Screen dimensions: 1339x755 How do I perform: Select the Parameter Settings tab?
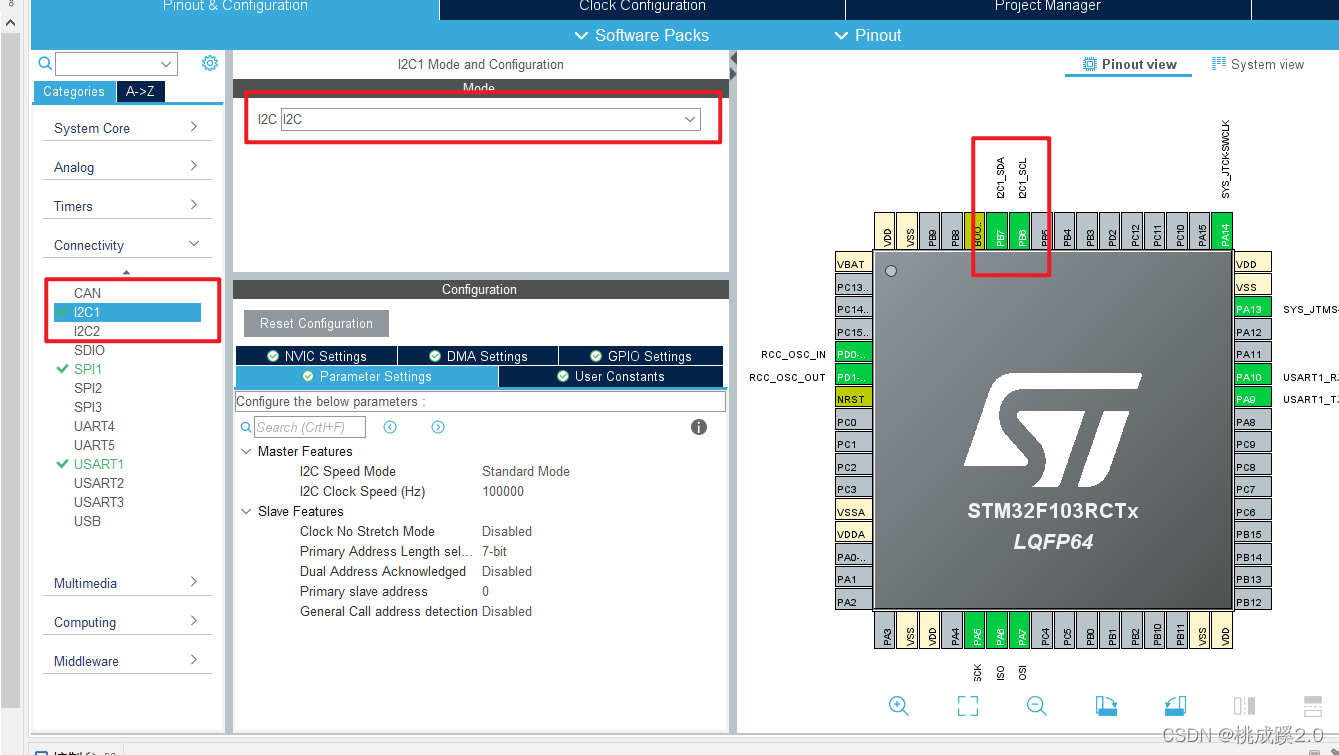point(366,377)
